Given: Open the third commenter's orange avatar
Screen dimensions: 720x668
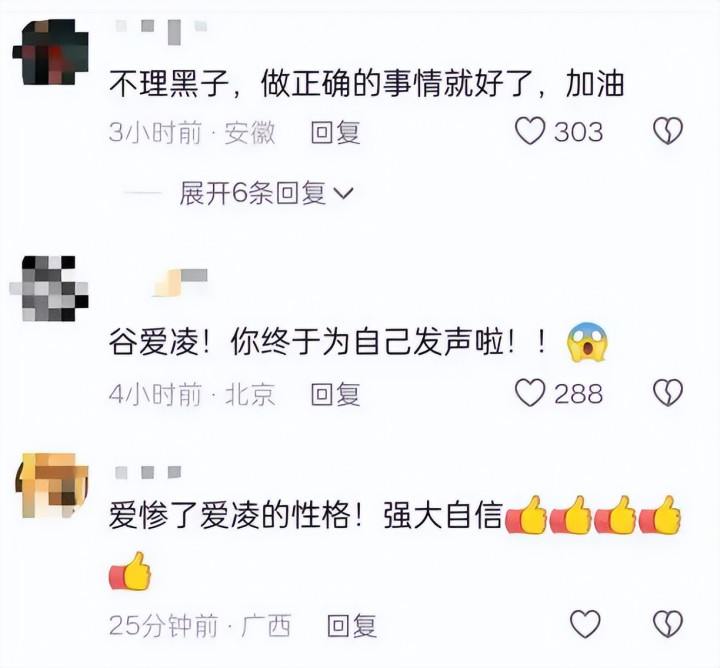Looking at the screenshot, I should point(52,486).
